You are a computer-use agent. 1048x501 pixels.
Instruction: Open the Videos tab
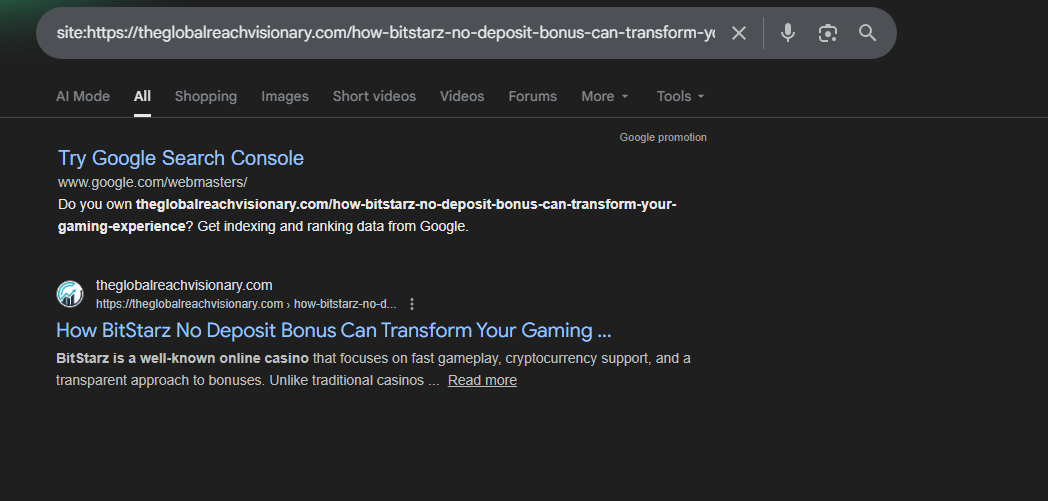coord(462,96)
